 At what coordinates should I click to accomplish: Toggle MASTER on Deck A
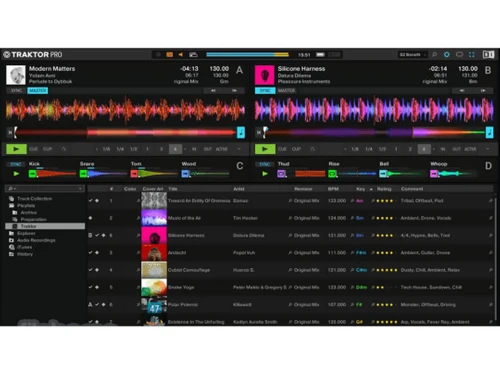click(x=38, y=91)
